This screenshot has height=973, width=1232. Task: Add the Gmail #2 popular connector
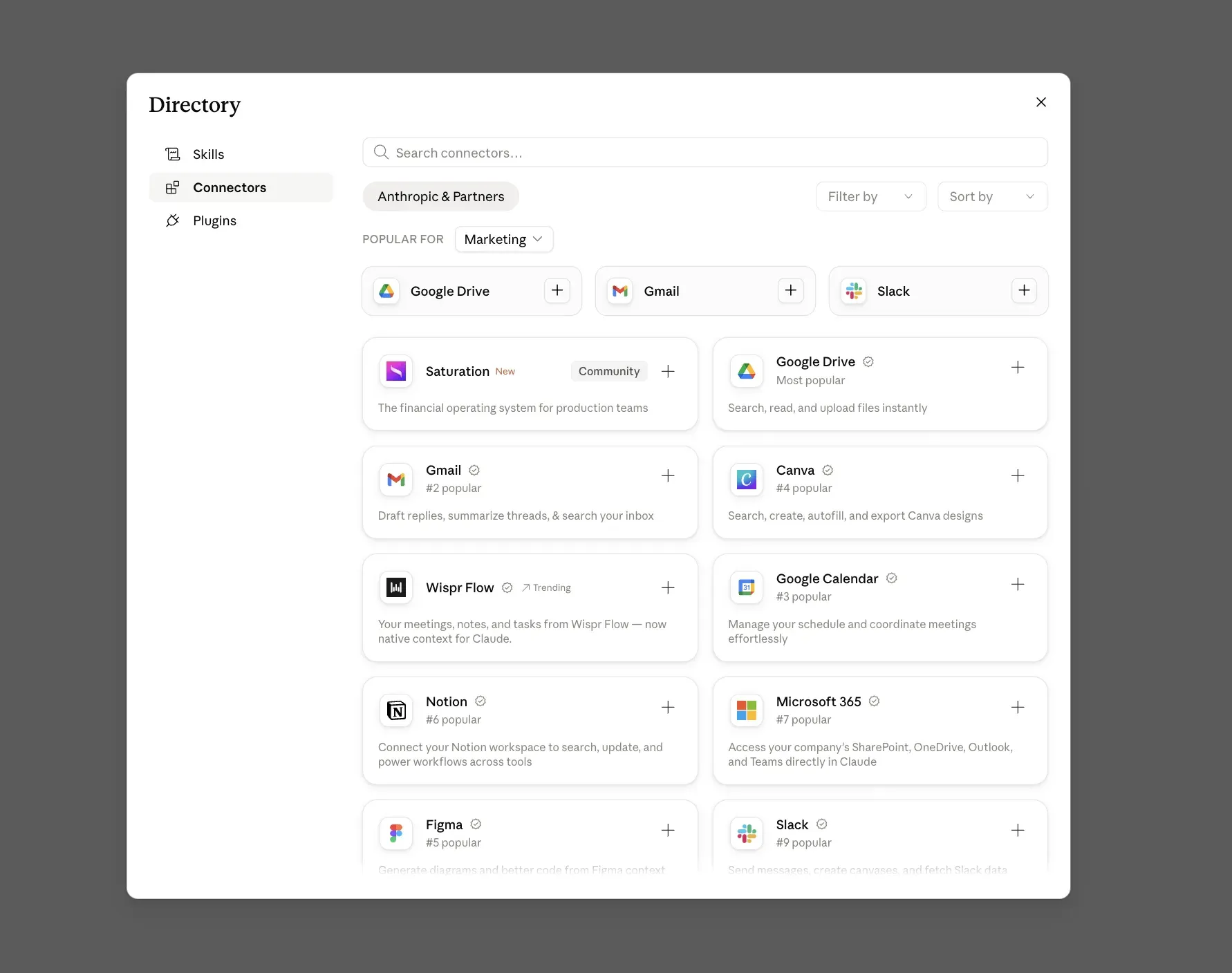coord(668,475)
